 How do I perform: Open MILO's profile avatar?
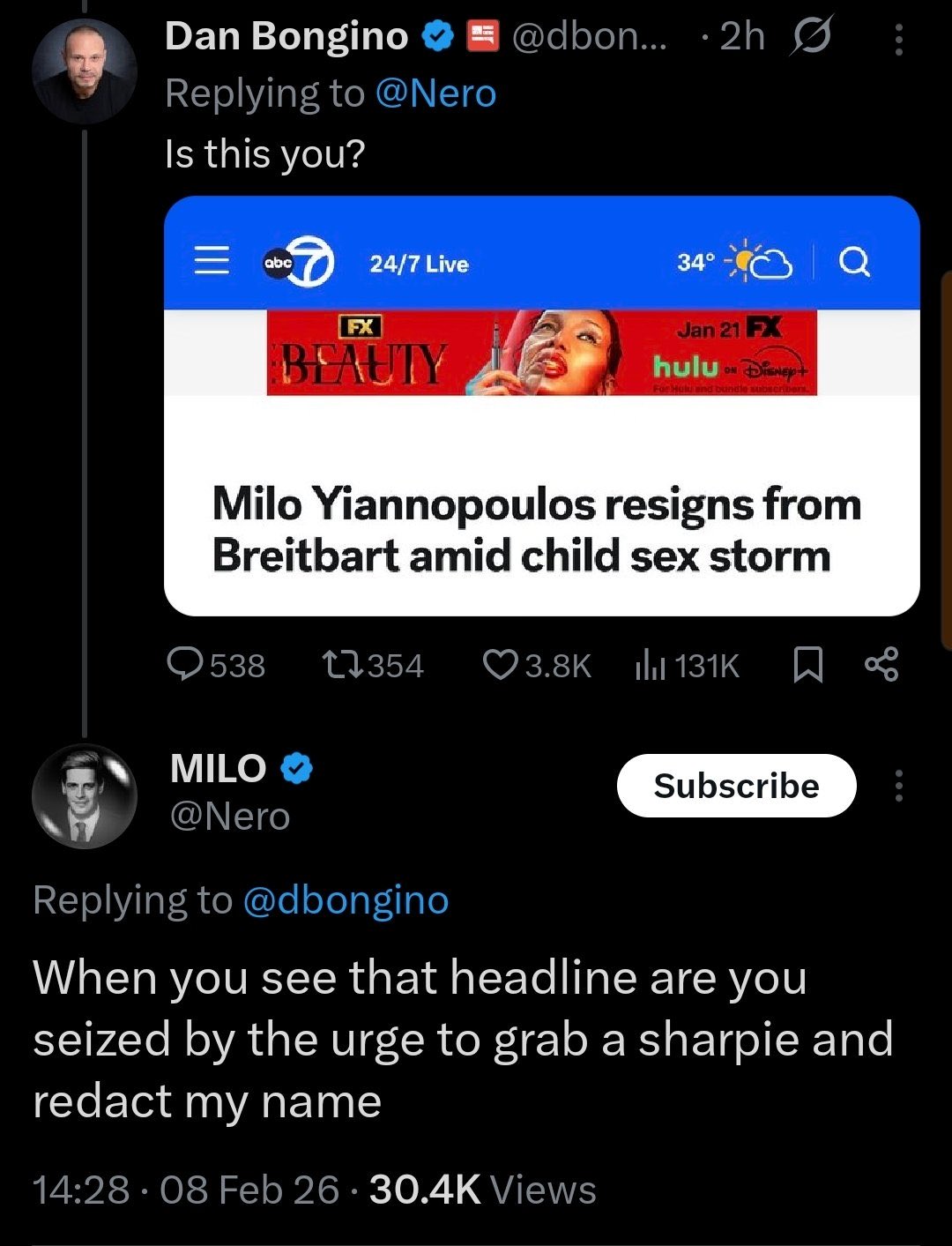pyautogui.click(x=85, y=796)
